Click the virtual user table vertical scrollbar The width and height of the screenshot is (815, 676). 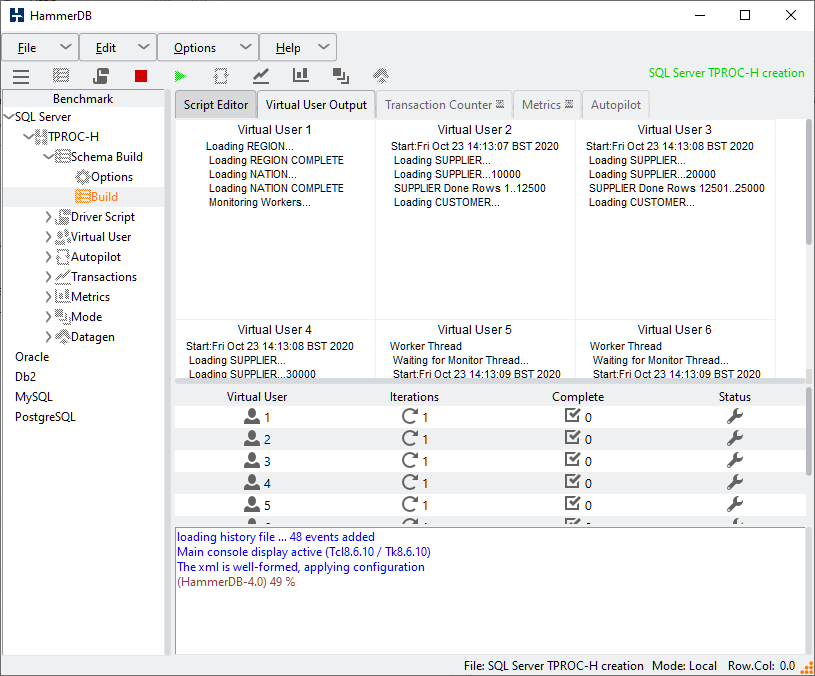click(809, 431)
